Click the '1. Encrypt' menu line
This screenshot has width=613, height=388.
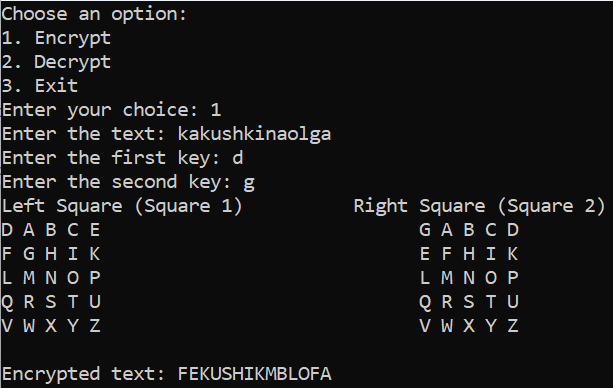(56, 39)
